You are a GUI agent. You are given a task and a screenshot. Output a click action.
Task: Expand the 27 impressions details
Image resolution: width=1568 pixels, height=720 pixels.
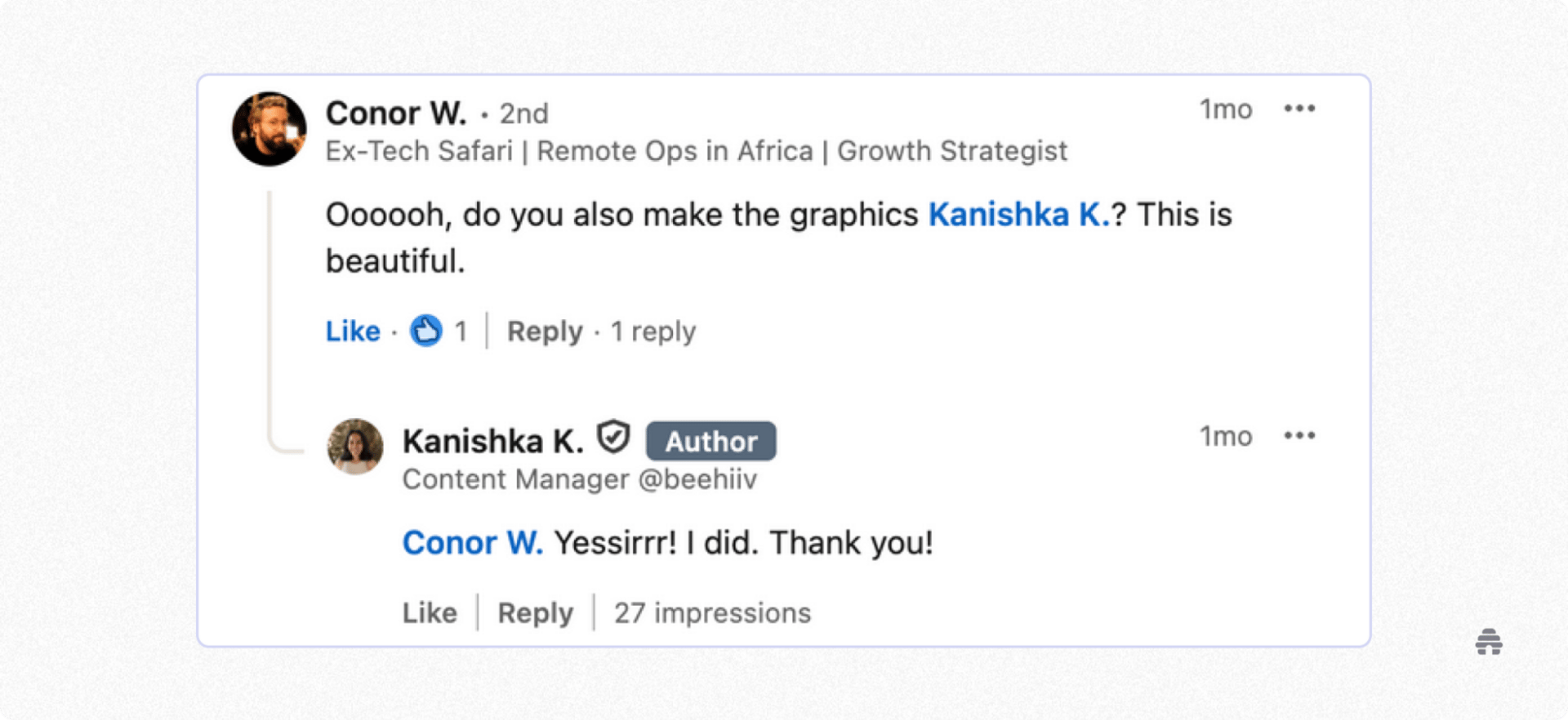tap(712, 612)
